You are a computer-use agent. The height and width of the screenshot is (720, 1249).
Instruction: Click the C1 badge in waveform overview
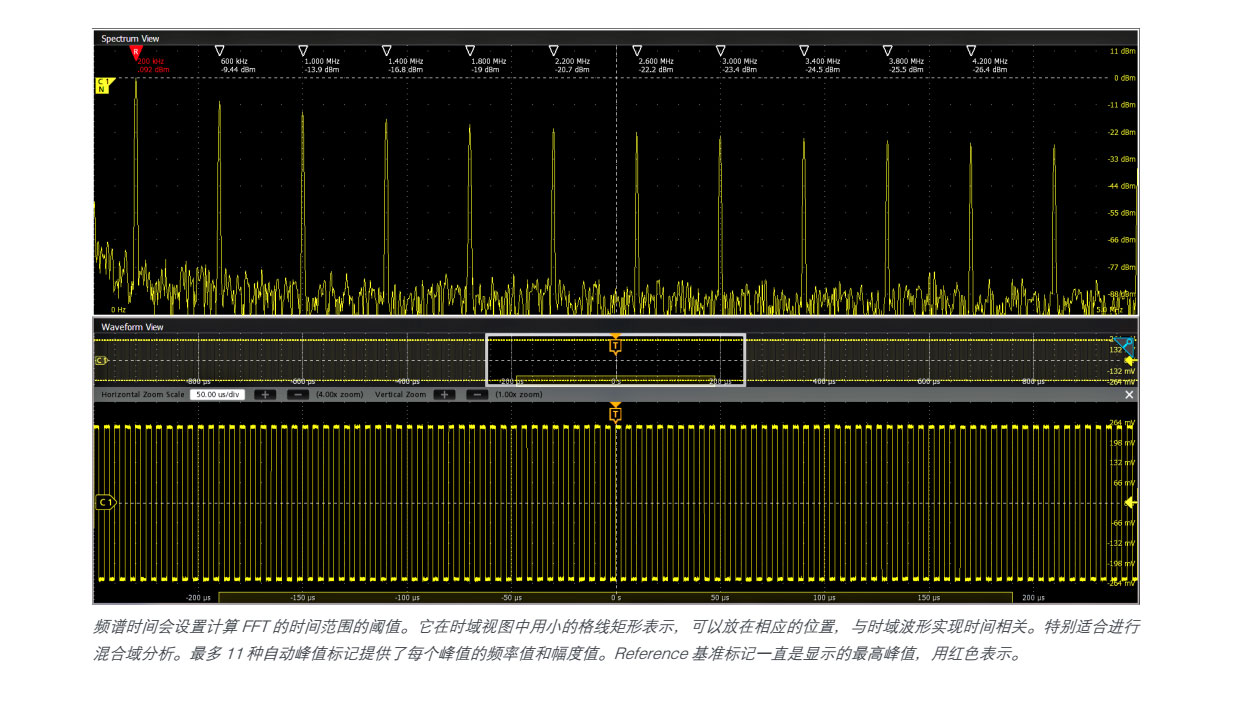tap(101, 360)
